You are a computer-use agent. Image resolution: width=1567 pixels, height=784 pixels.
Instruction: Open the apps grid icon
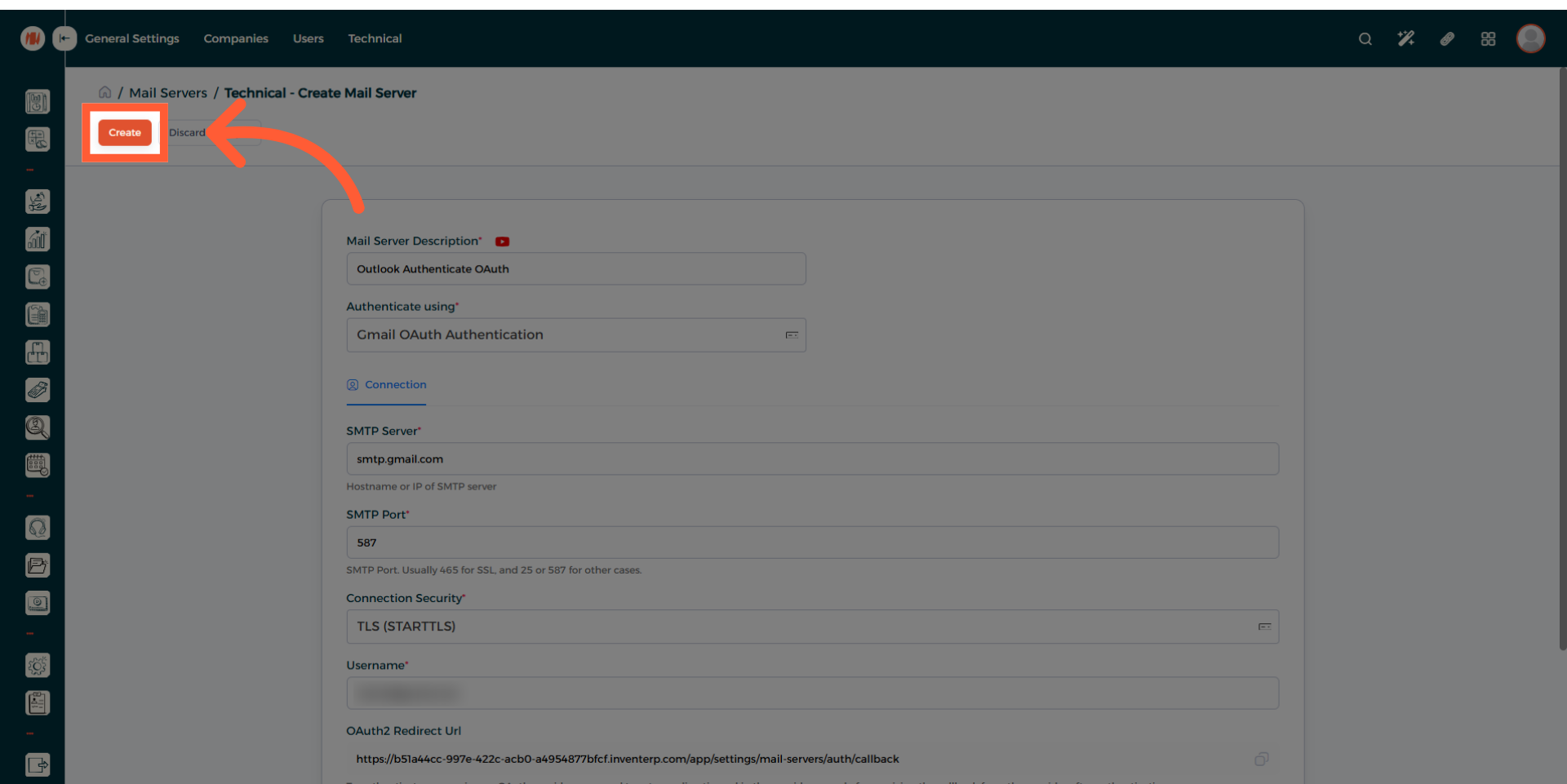coord(1488,38)
